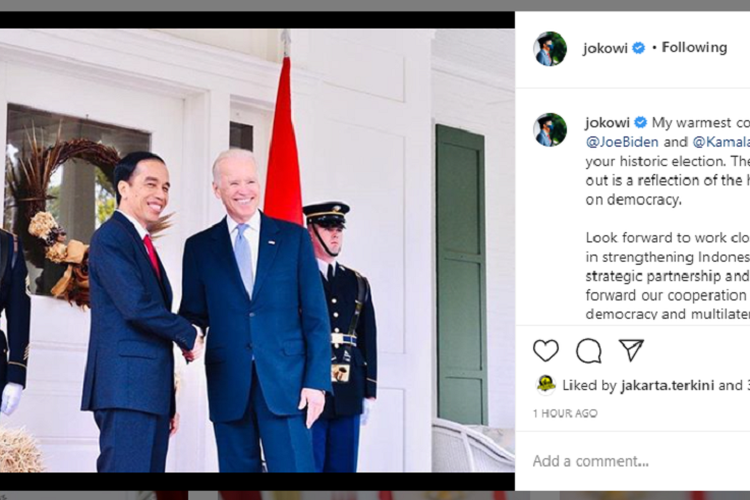This screenshot has height=500, width=750.
Task: View the verified badge beside header jokowi name
Action: click(639, 48)
